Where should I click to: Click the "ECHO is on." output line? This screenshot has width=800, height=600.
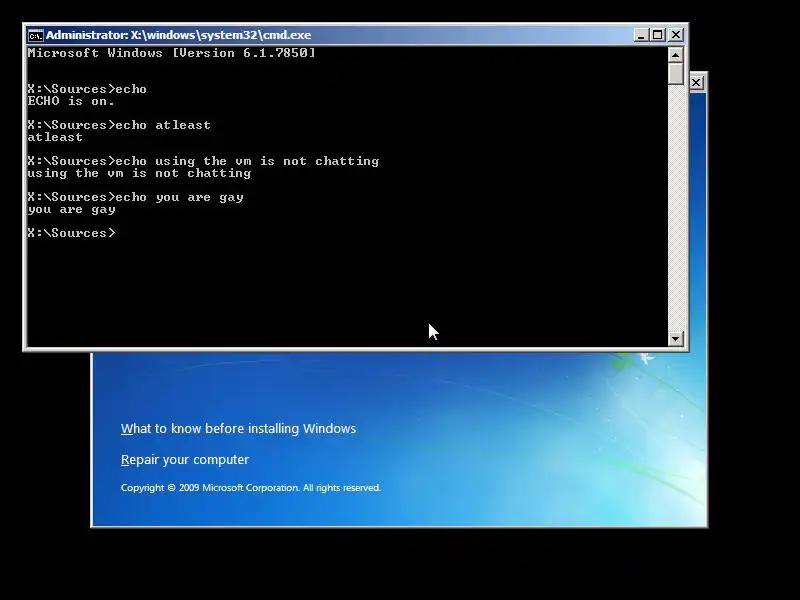click(71, 101)
